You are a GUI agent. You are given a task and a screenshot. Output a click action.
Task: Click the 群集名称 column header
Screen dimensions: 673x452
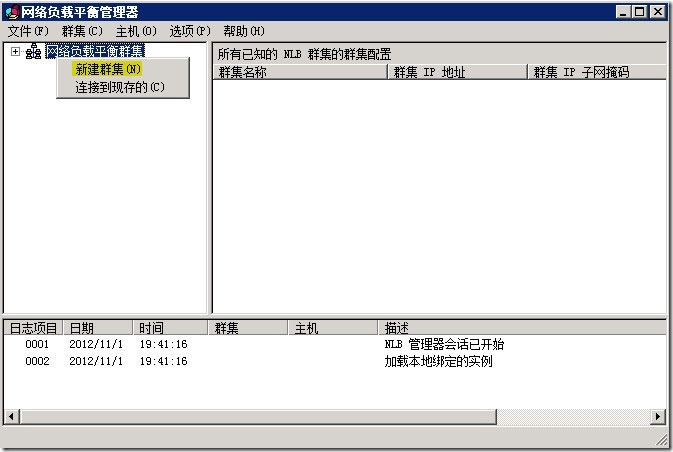(x=299, y=72)
